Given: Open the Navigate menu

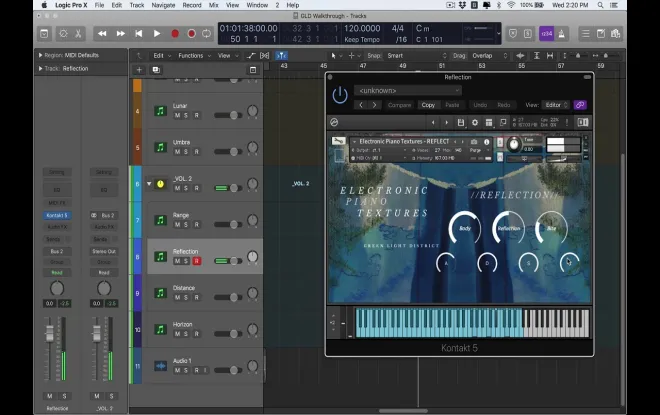Looking at the screenshot, I should (163, 5).
